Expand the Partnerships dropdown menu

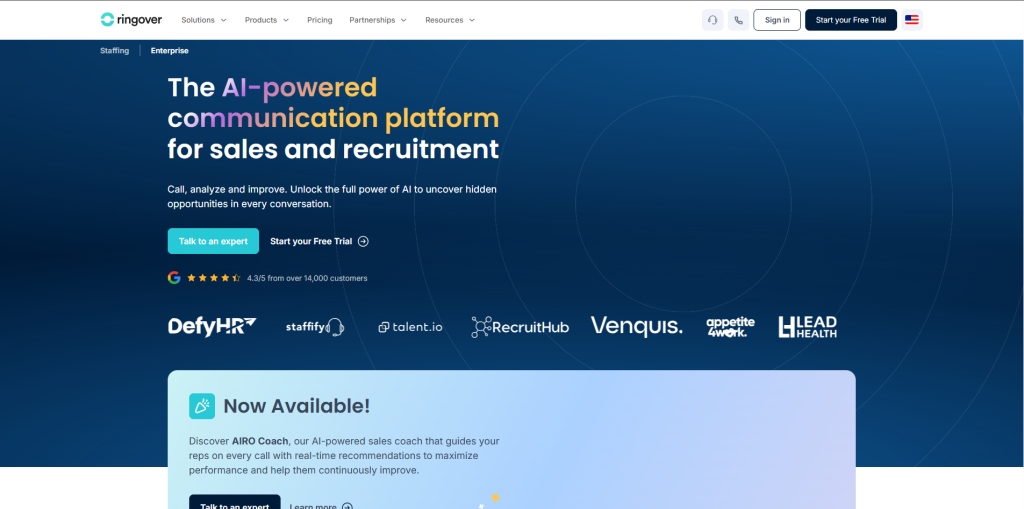pos(377,20)
